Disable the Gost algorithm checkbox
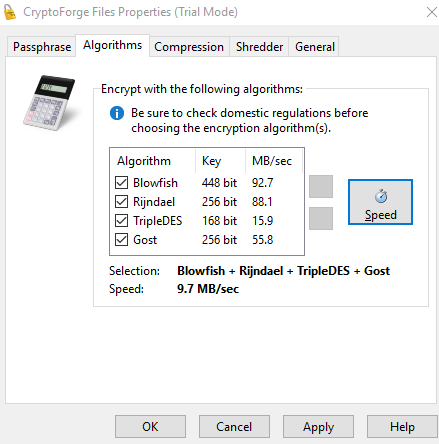The width and height of the screenshot is (439, 444). tap(122, 240)
